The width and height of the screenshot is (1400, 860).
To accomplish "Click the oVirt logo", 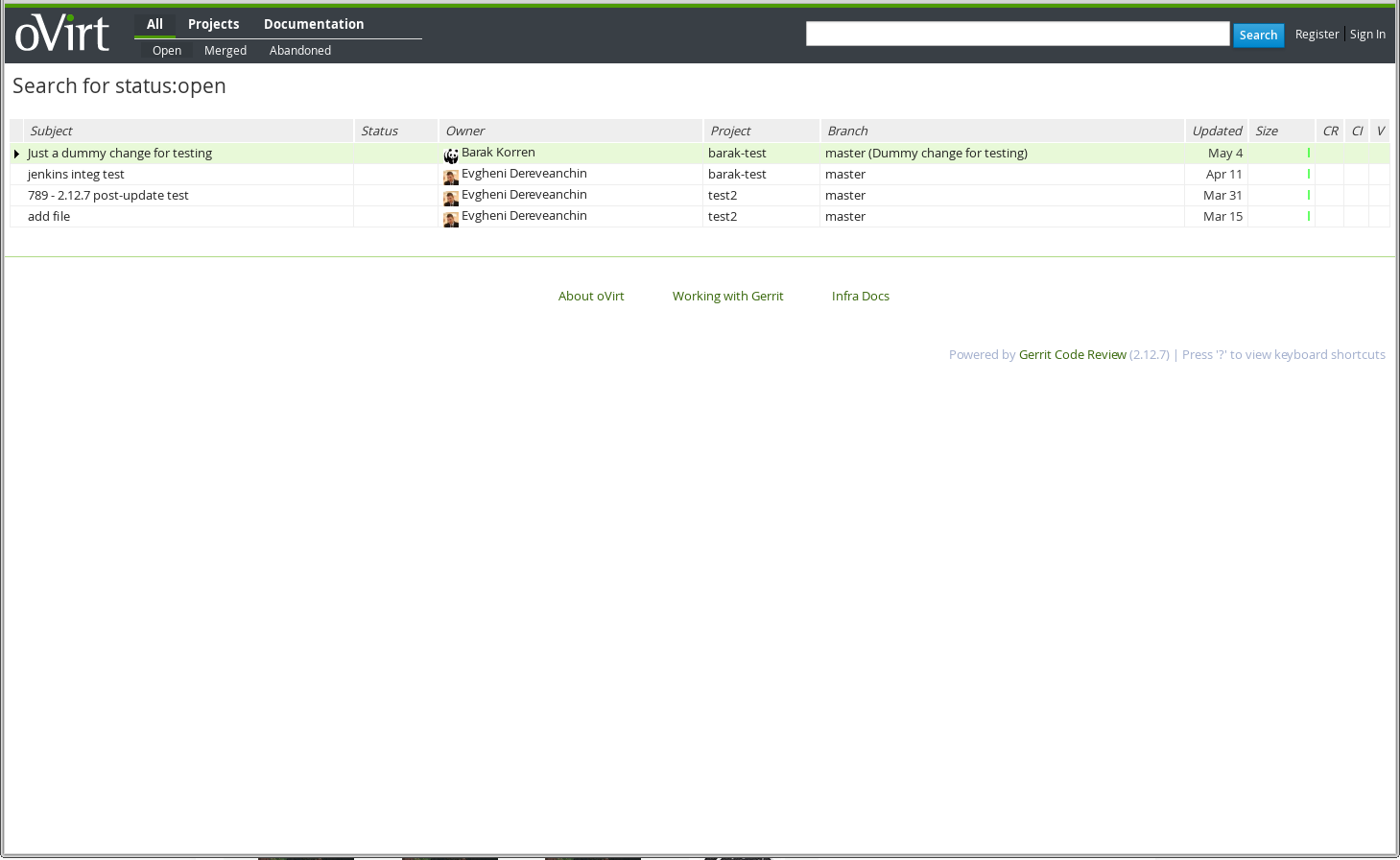I will coord(62,34).
